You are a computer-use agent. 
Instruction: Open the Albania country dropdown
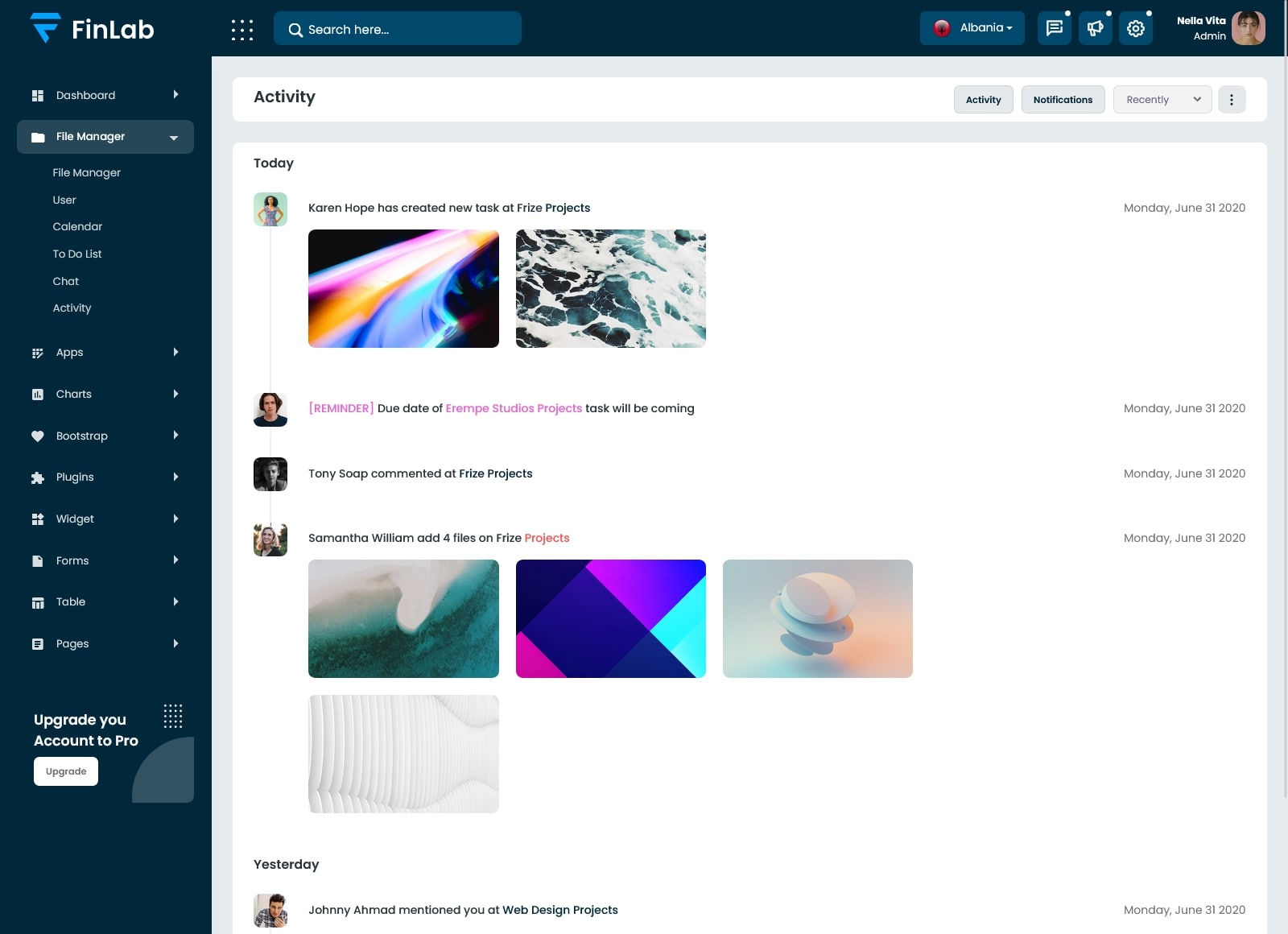972,28
